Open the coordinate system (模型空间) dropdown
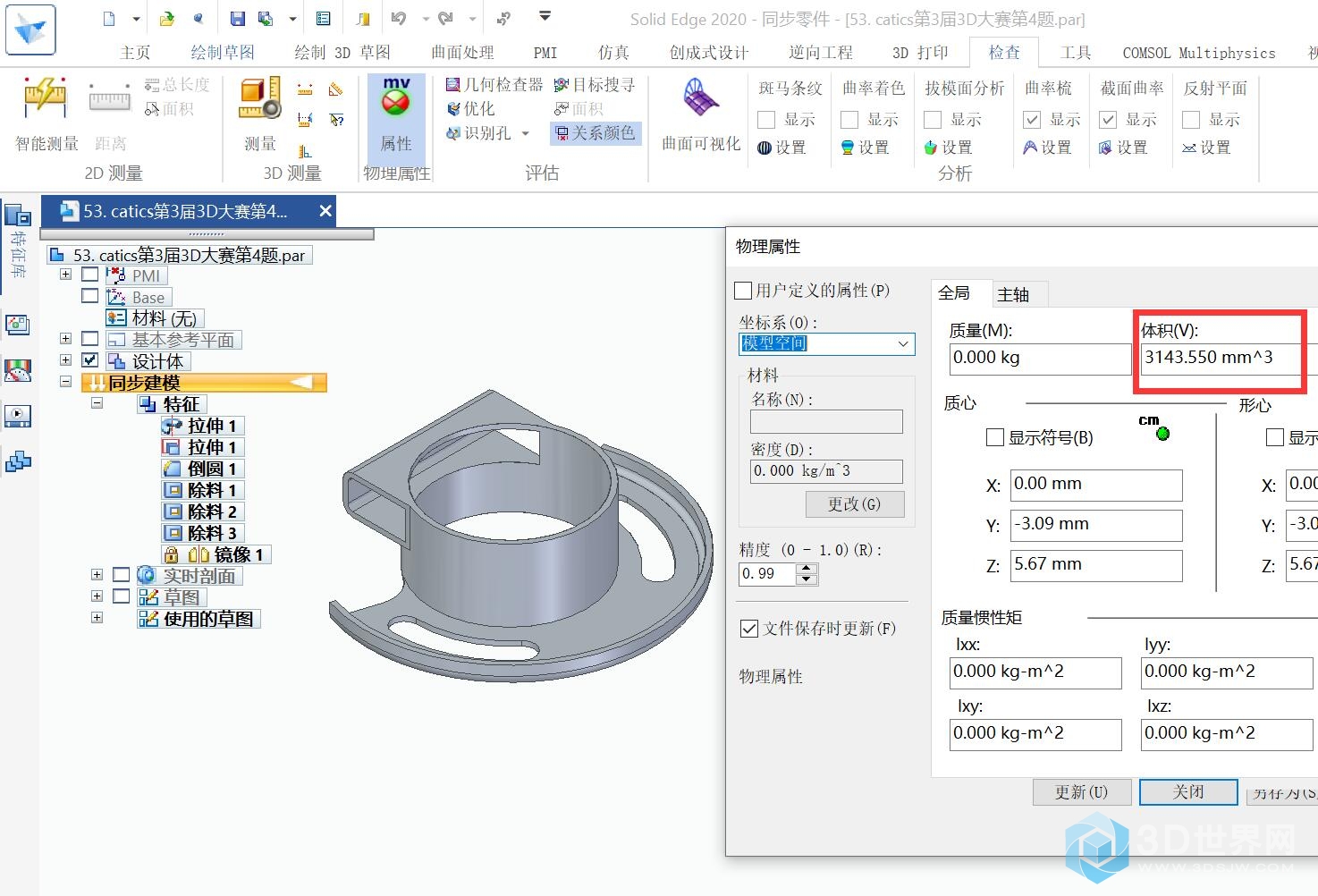This screenshot has width=1318, height=896. pos(903,344)
